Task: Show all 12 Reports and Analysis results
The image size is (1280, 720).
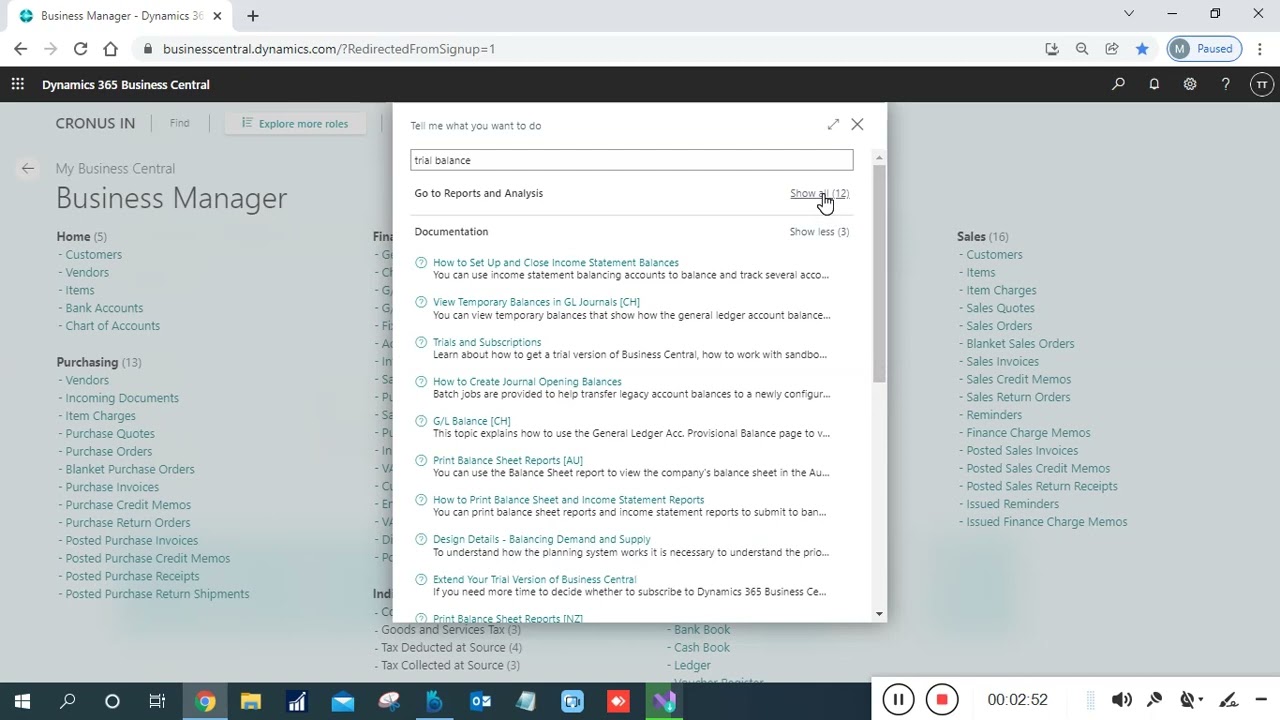Action: pos(819,193)
